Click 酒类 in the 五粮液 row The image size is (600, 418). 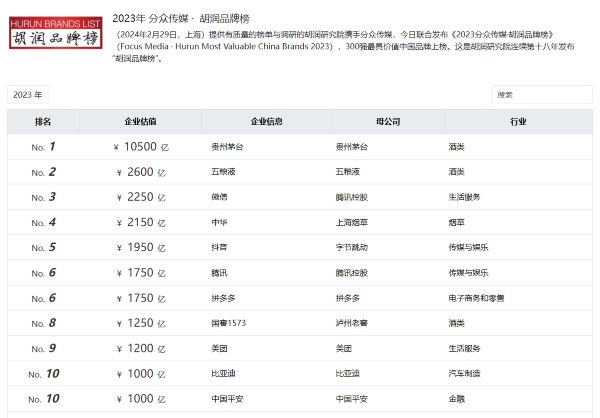coord(457,172)
